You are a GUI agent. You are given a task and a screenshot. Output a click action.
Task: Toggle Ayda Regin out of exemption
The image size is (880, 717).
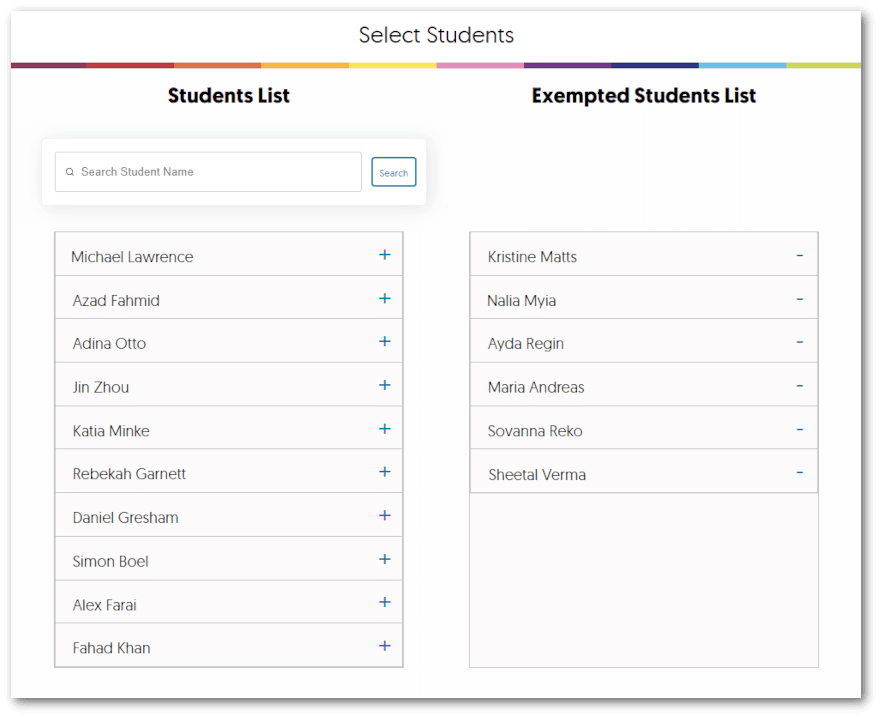point(799,342)
